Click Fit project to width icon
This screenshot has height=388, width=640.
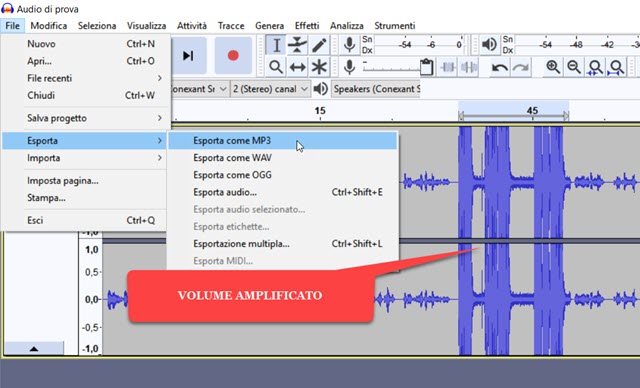coord(616,67)
